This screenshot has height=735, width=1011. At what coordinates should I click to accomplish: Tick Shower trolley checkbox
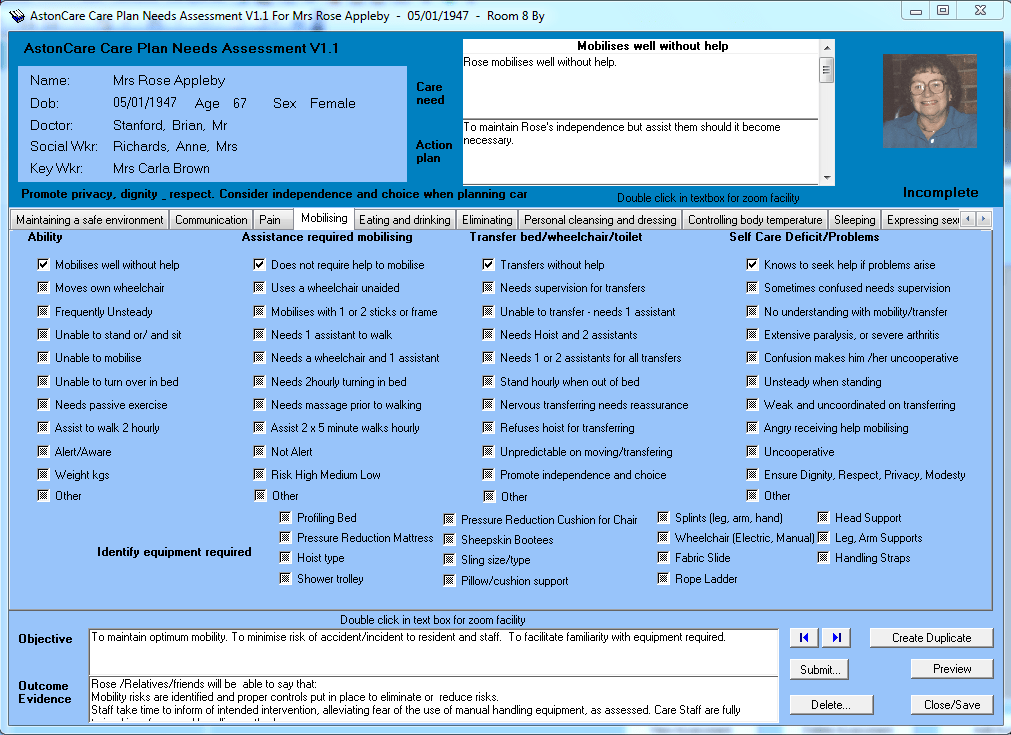pos(285,578)
